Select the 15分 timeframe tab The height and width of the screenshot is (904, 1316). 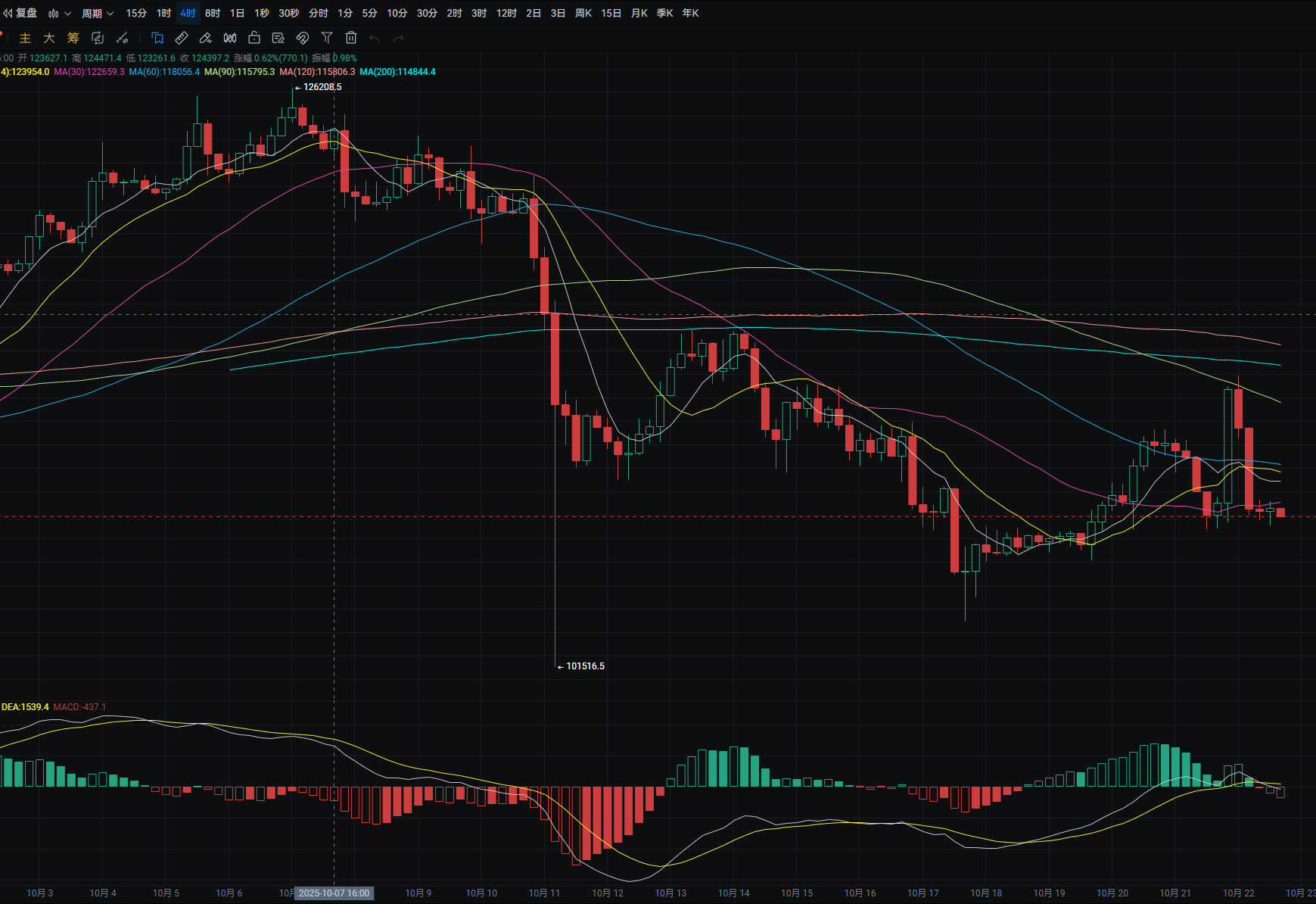click(x=136, y=13)
